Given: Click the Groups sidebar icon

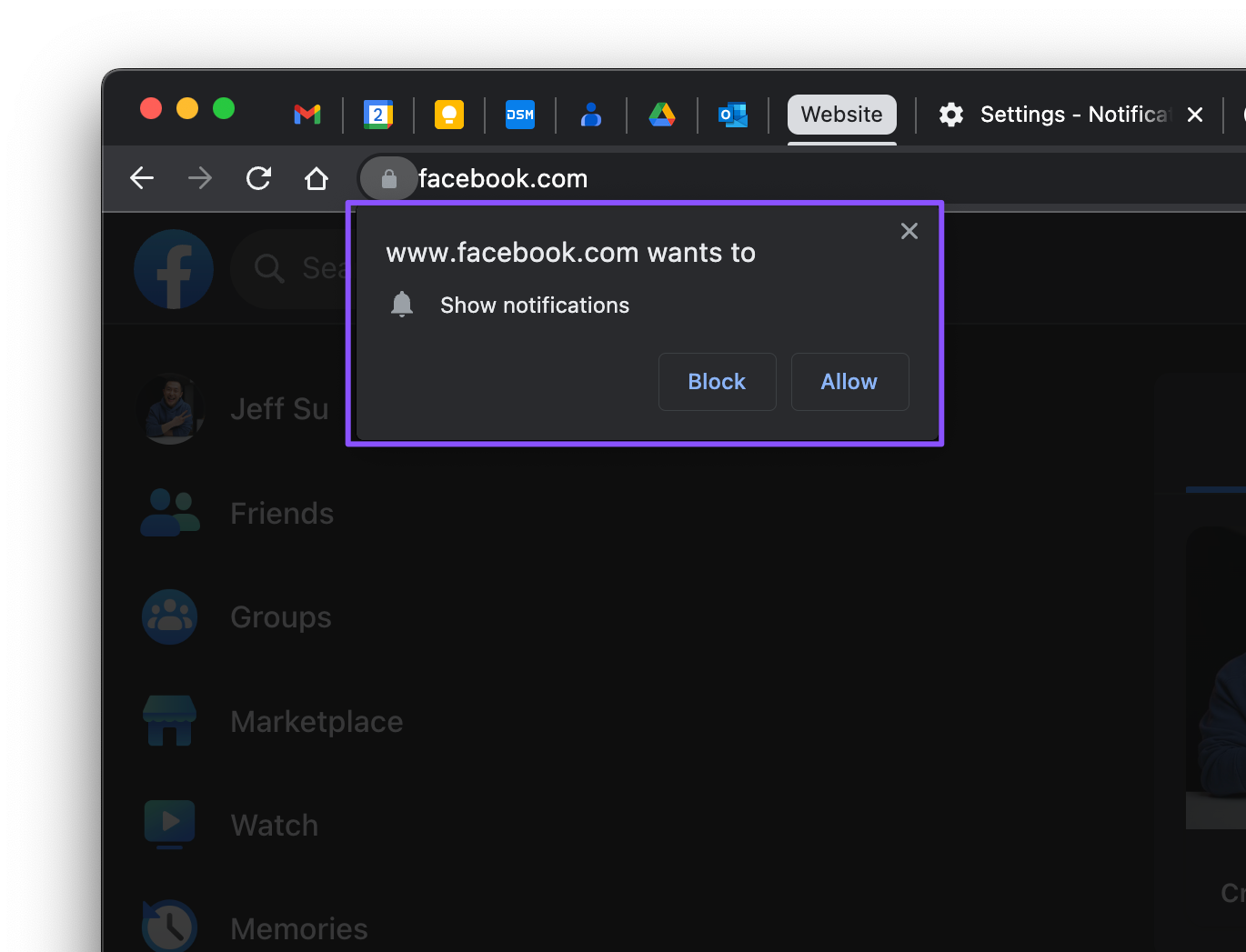Looking at the screenshot, I should pyautogui.click(x=170, y=617).
